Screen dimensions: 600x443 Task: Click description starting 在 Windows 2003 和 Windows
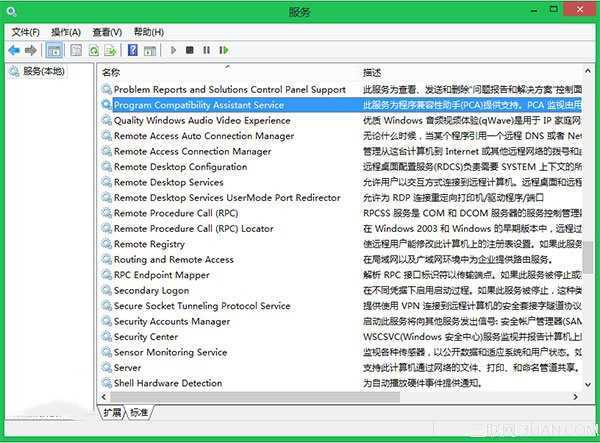[472, 229]
